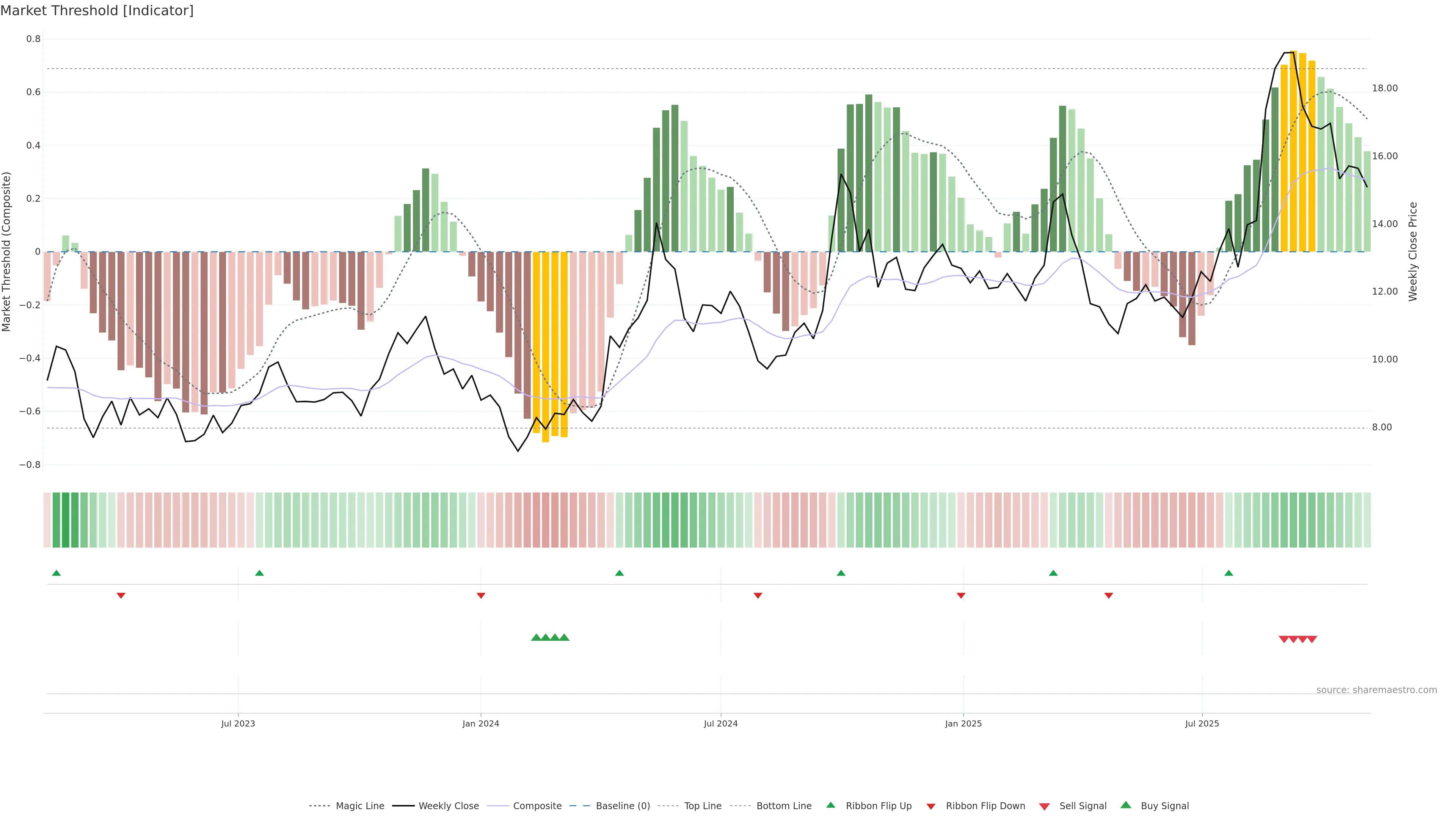Click the Sell Signal legend icon
Screen dimensions: 1456x819
coord(1044,806)
